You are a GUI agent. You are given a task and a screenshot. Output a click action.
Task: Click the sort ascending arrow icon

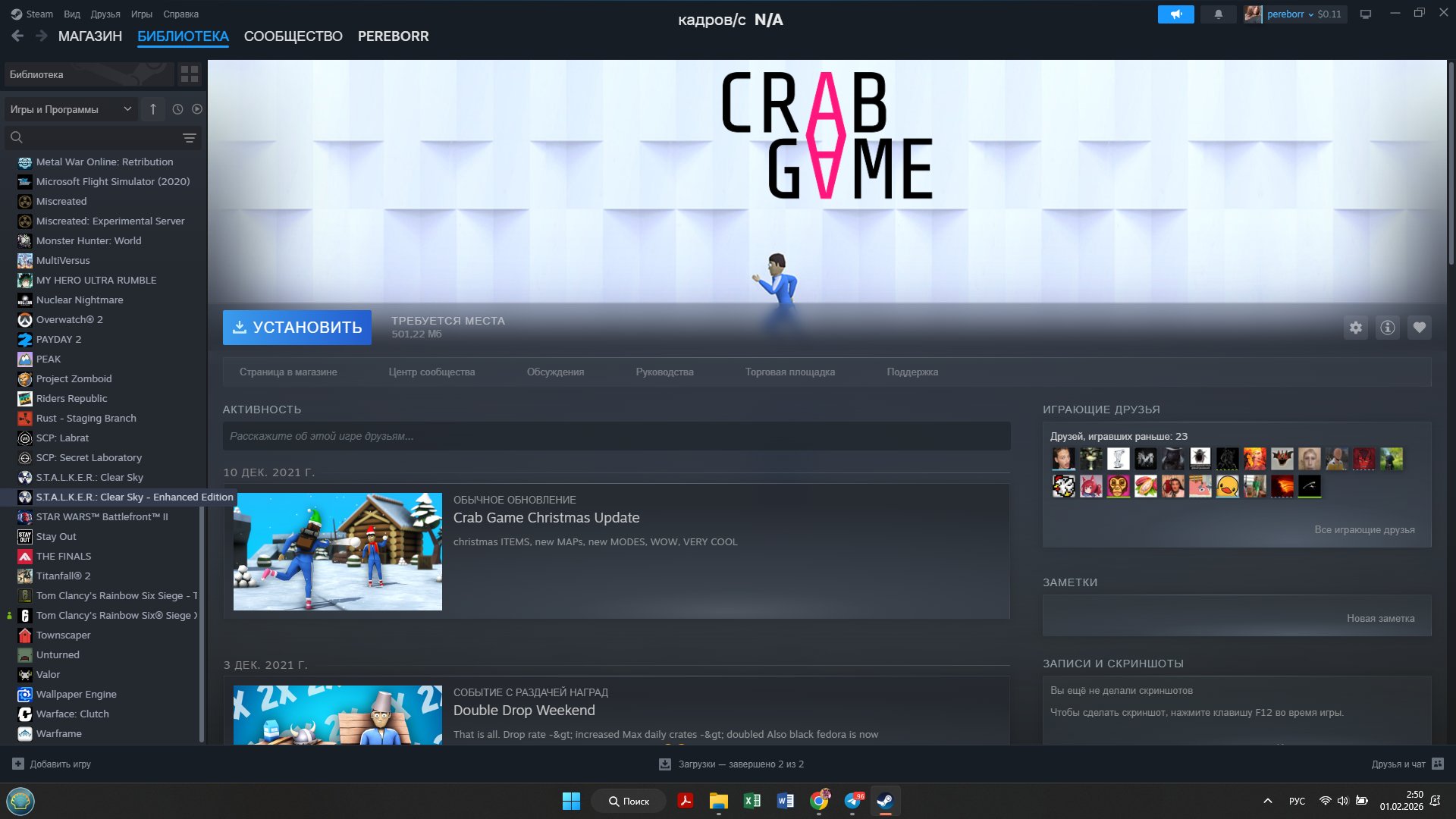[153, 109]
